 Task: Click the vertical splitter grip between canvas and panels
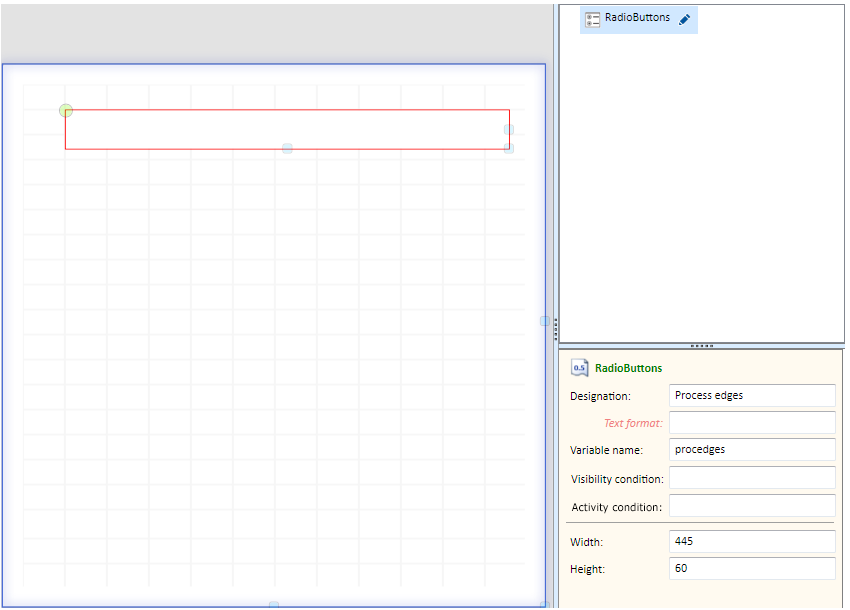tap(556, 329)
